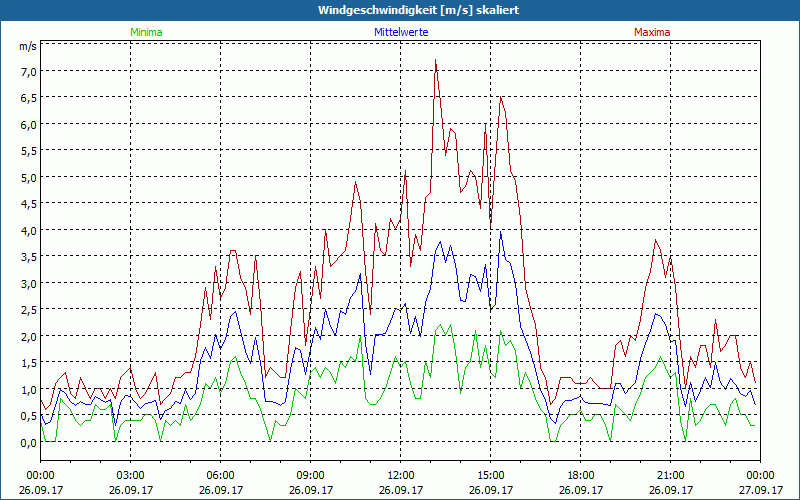Viewport: 800px width, 500px height.
Task: Click the 3,5 y-axis value
Action: click(29, 257)
